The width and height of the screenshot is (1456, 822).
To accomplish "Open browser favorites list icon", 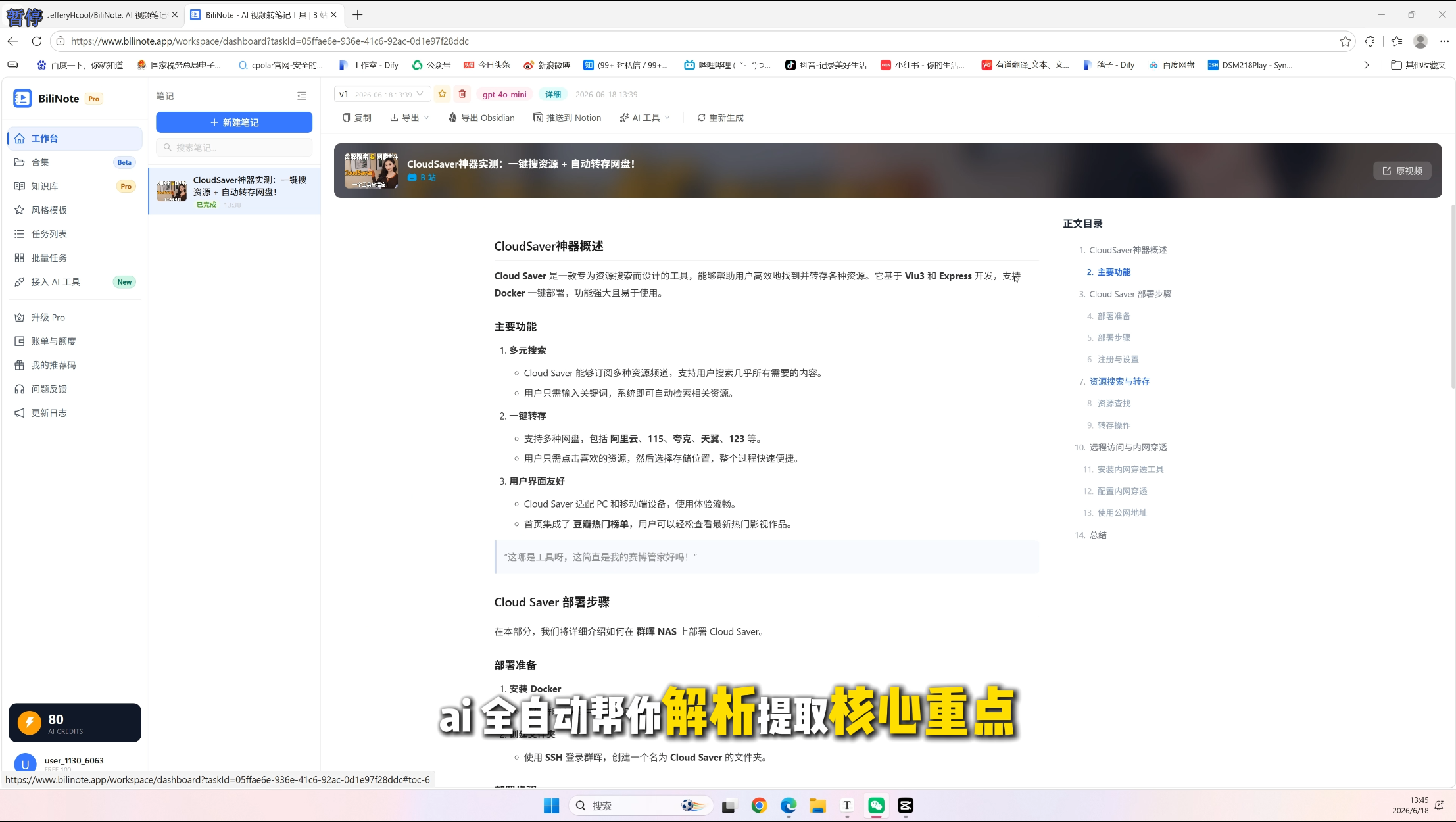I will (1397, 41).
